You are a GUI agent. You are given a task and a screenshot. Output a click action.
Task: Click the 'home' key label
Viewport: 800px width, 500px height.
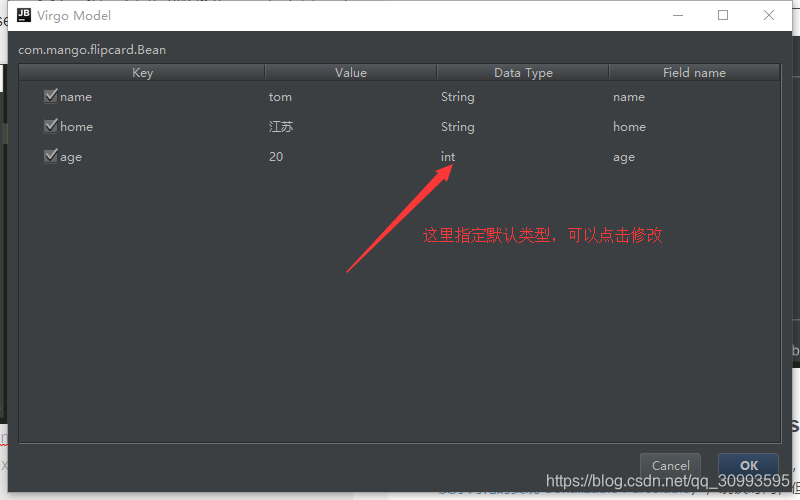pyautogui.click(x=76, y=127)
